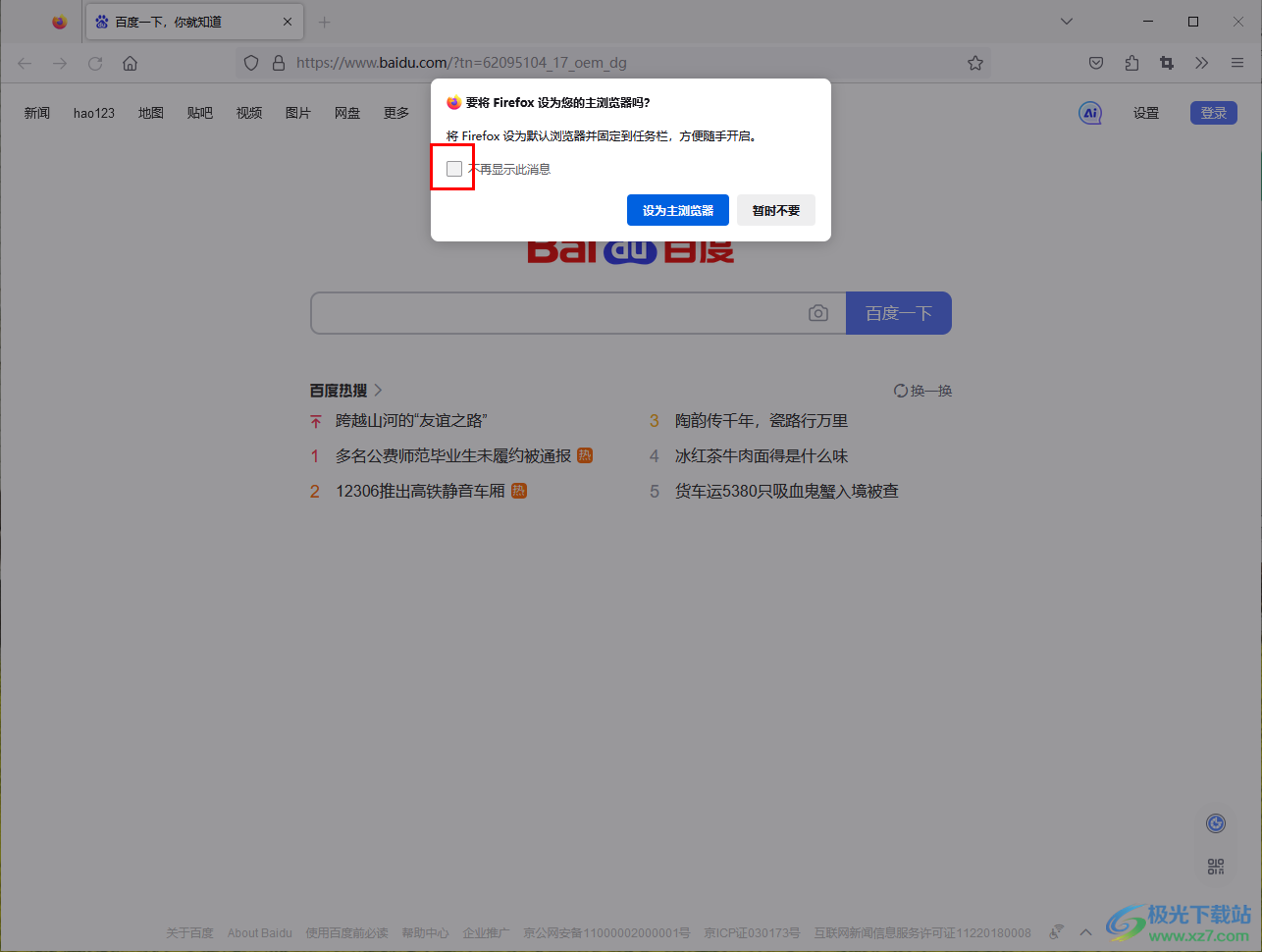
Task: Reload the page with refresh icon
Action: tap(95, 63)
